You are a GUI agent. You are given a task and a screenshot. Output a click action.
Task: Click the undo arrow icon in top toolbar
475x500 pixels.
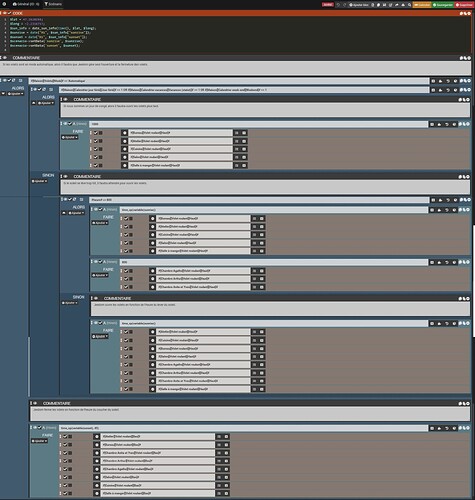[338, 5]
